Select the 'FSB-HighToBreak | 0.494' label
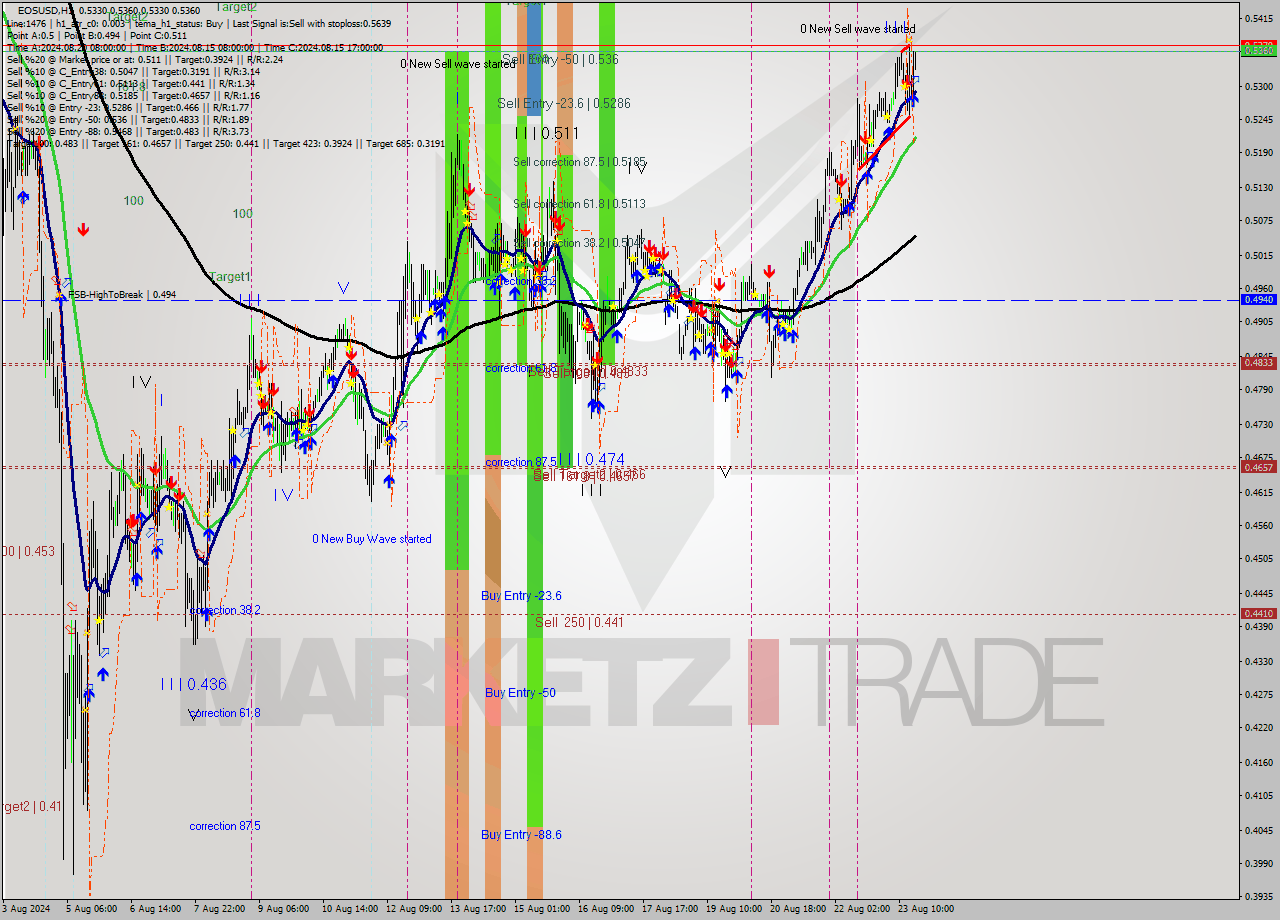This screenshot has height=920, width=1280. pos(122,295)
